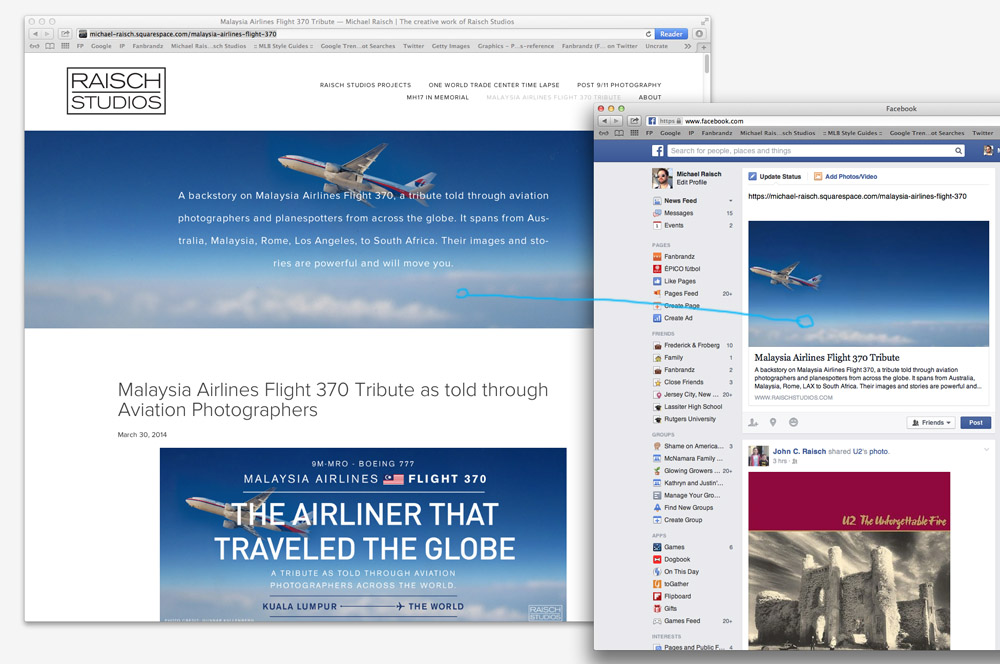Click the airplane link preview image in the Facebook composer
The width and height of the screenshot is (1000, 664).
coord(868,284)
